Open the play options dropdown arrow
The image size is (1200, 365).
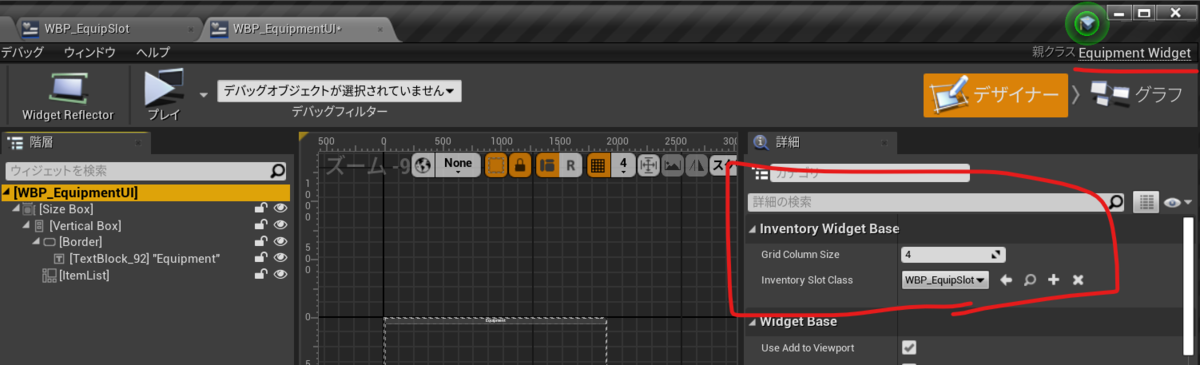(203, 94)
